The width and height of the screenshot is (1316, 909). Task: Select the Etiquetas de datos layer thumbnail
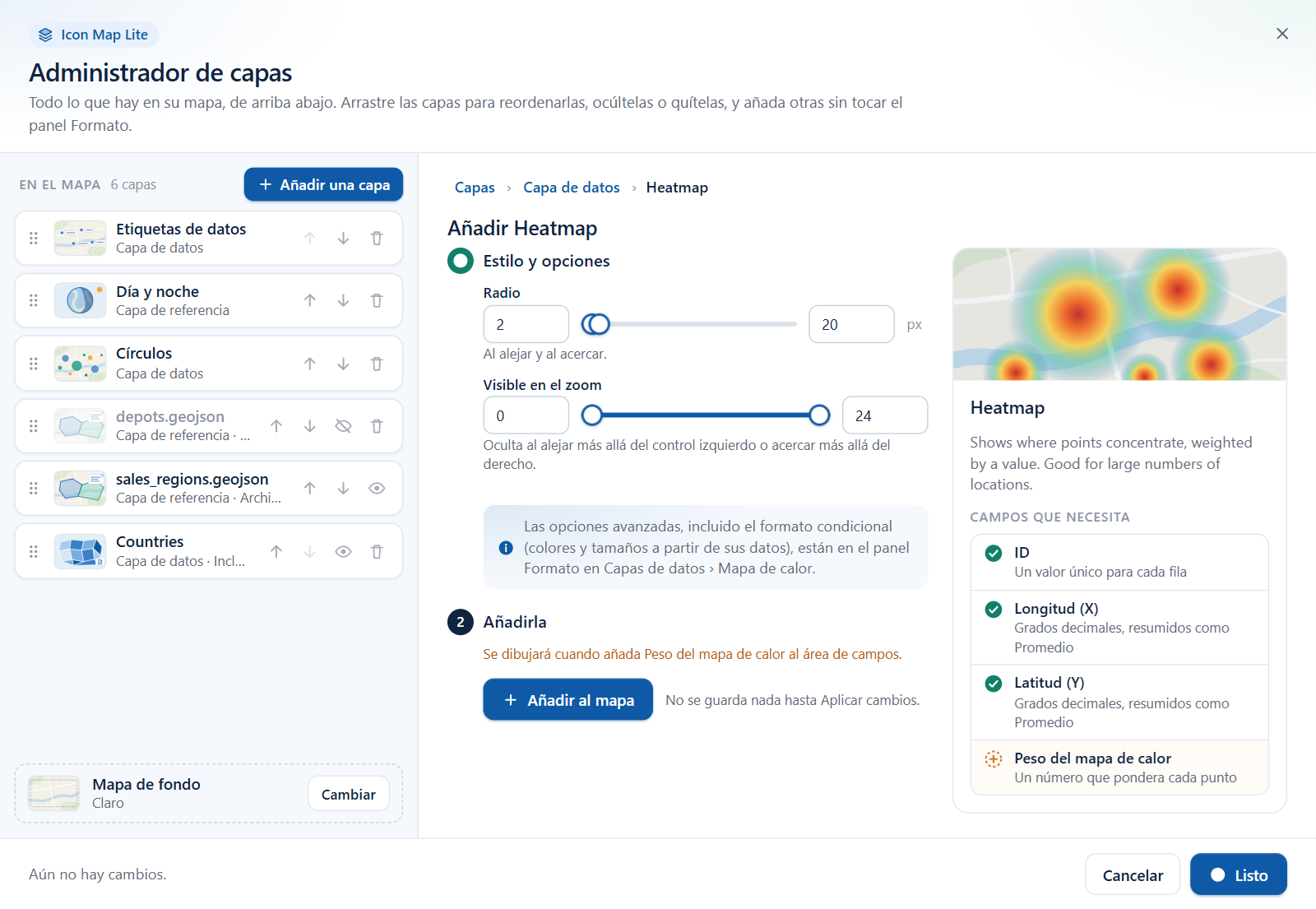tap(80, 239)
